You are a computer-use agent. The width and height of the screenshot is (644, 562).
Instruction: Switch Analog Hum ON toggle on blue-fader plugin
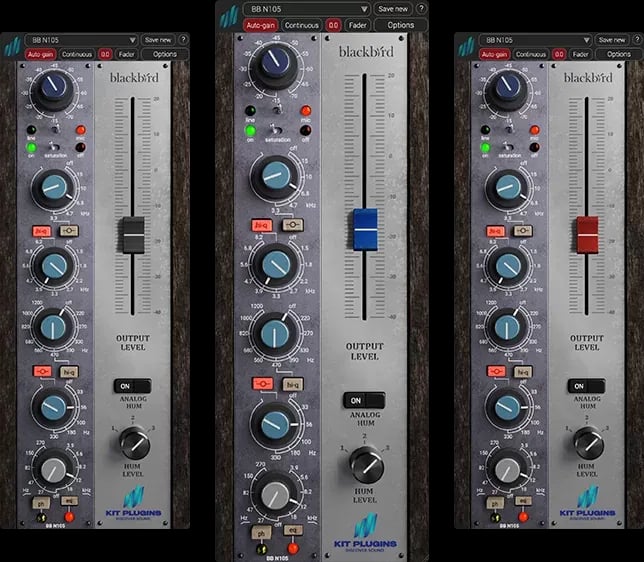(364, 400)
